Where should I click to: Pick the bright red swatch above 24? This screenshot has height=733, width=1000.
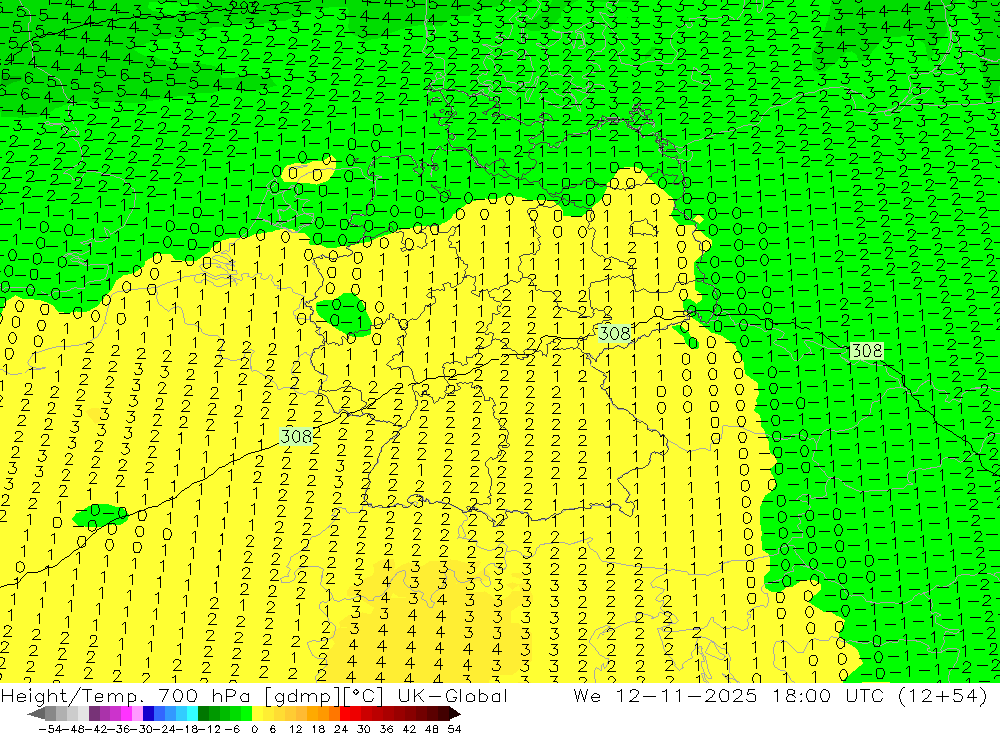(x=345, y=714)
